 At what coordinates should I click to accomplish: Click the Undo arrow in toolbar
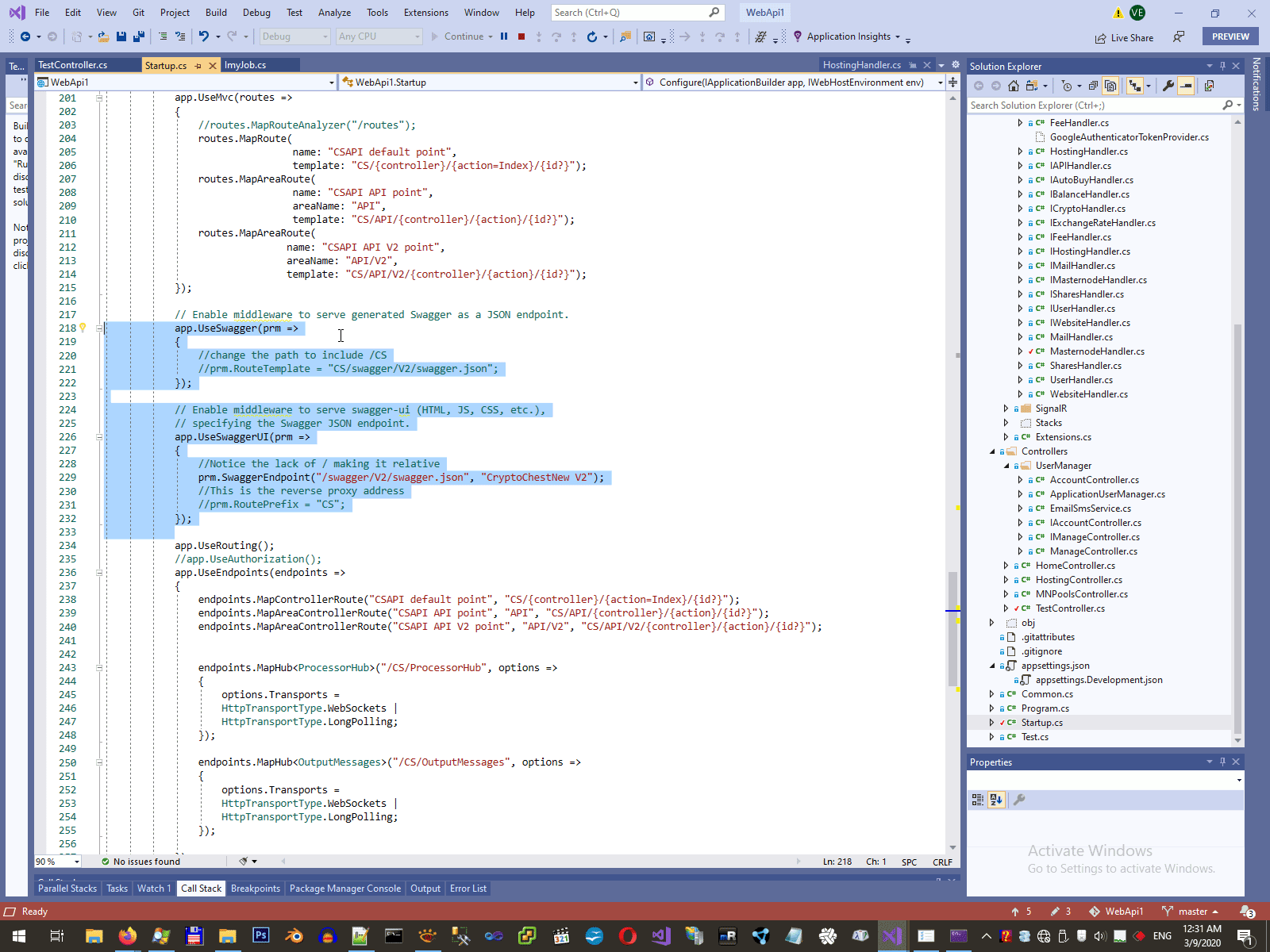point(204,36)
